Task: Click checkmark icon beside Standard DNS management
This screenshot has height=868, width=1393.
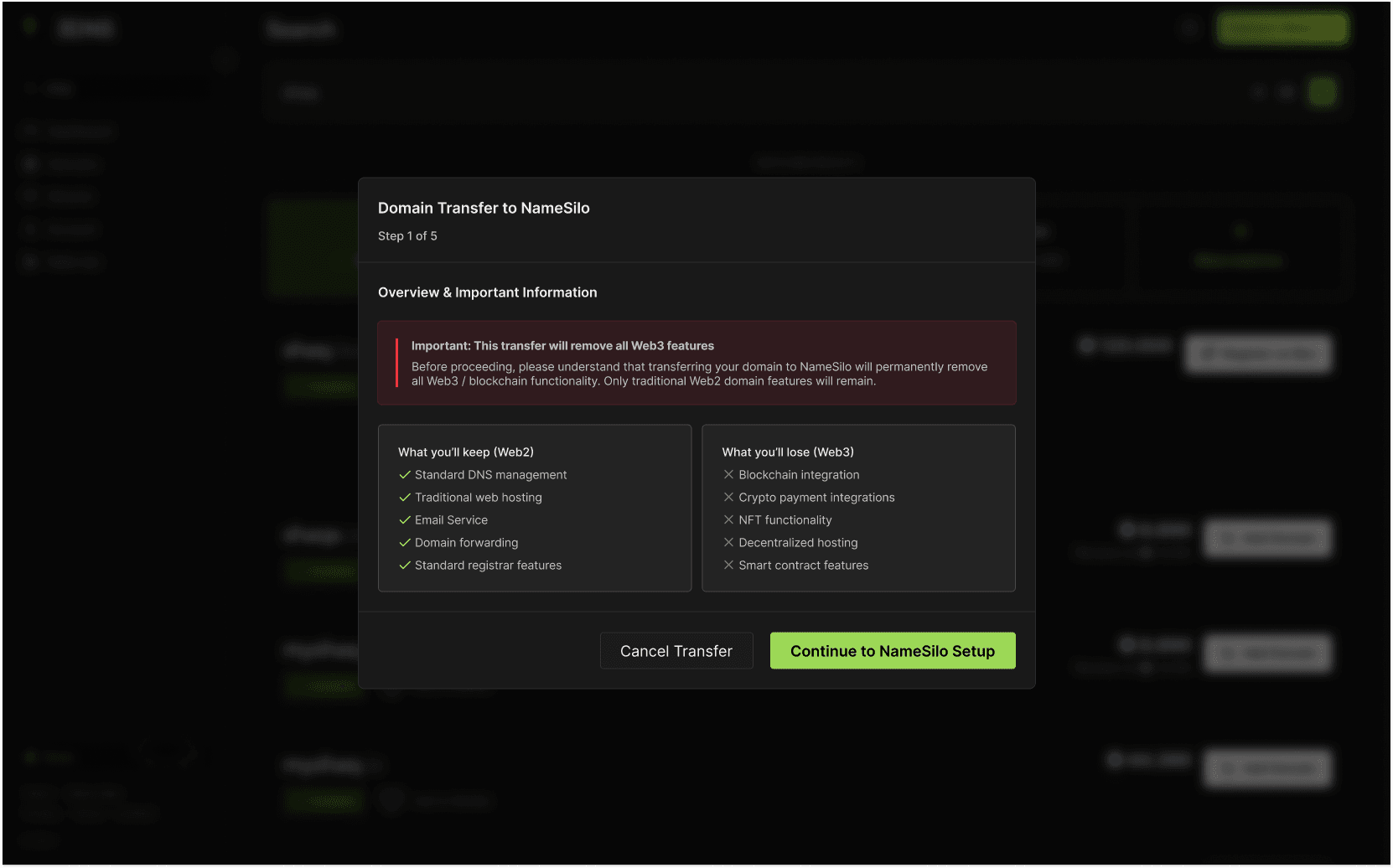Action: (x=405, y=475)
